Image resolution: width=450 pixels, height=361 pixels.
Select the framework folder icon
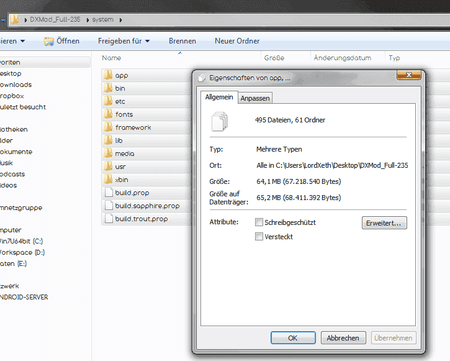click(x=108, y=127)
